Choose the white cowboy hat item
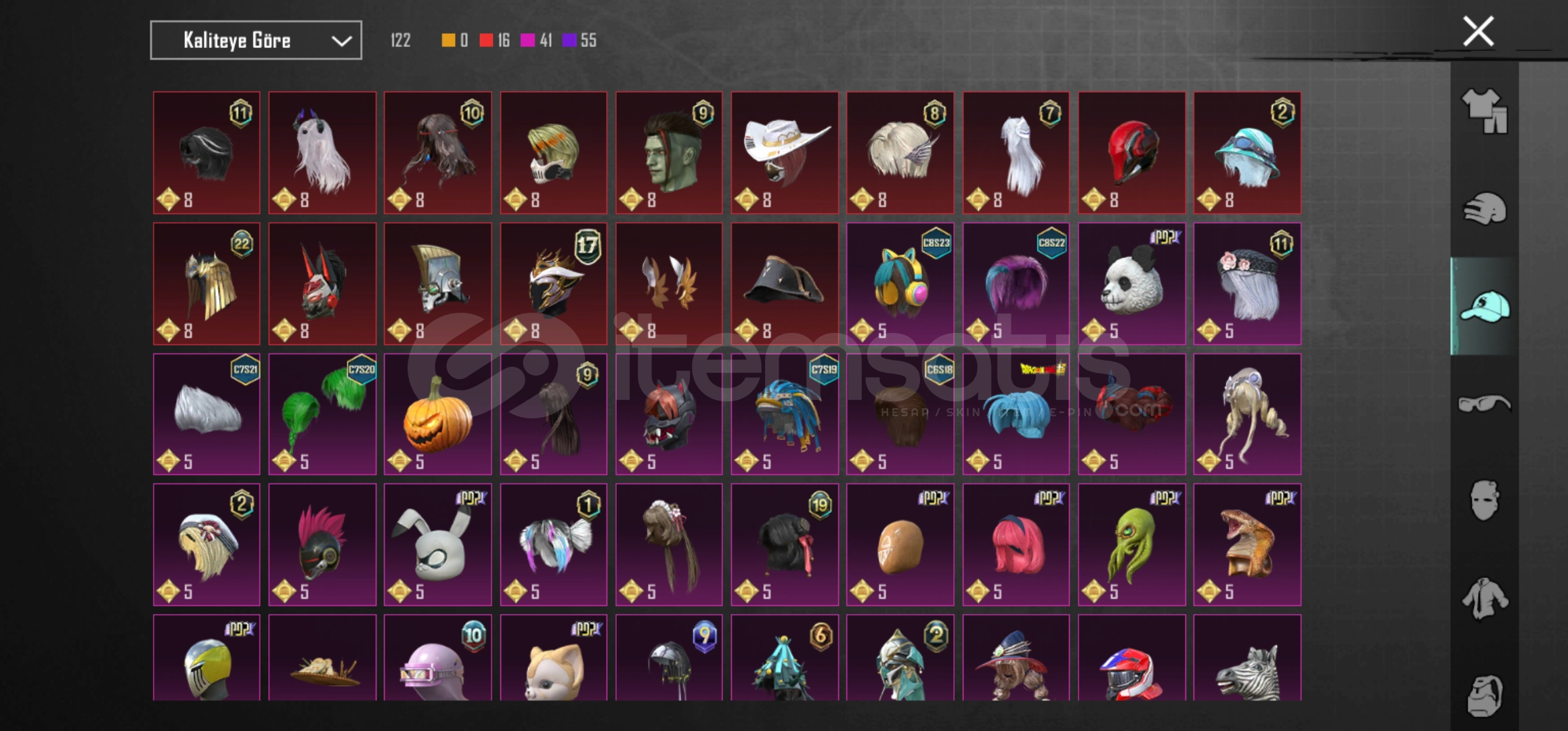 [785, 153]
